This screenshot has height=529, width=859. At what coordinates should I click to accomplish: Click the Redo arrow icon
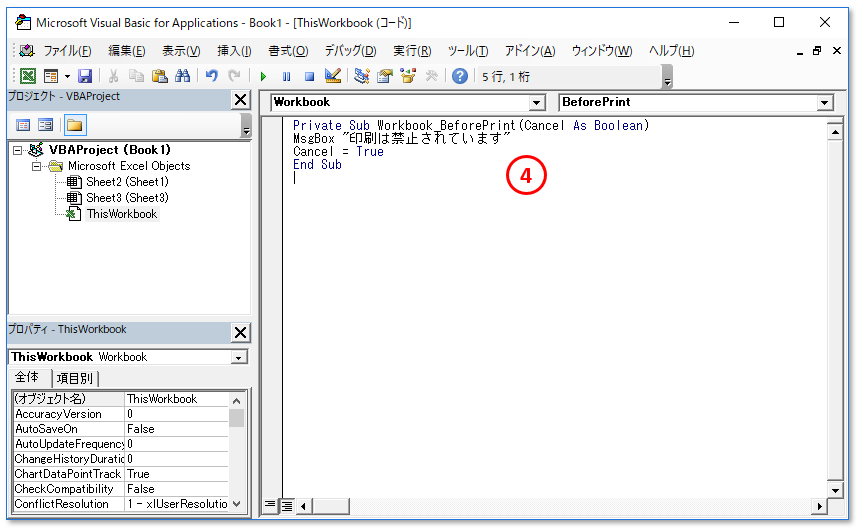point(234,76)
